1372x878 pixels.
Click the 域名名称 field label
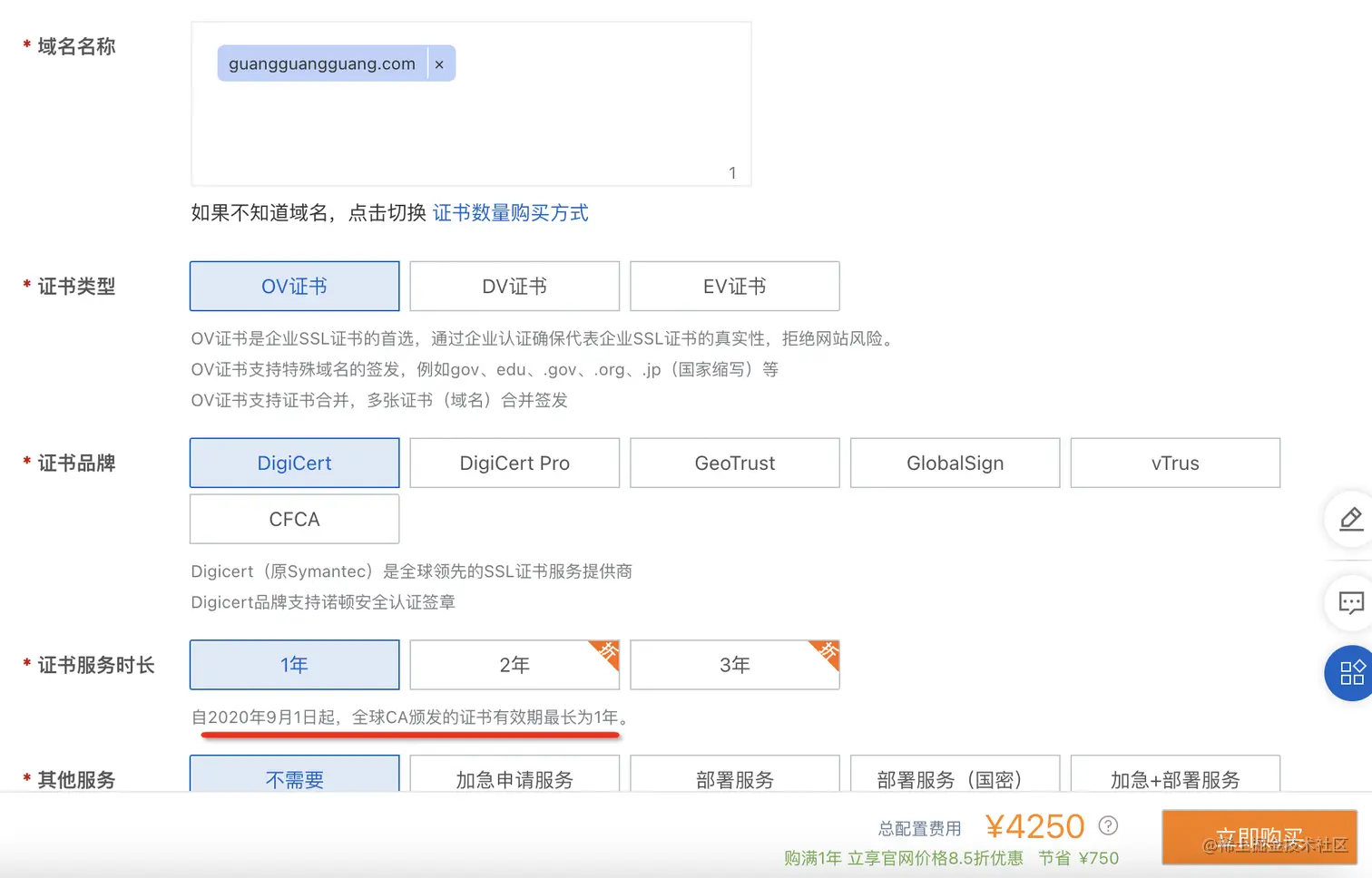pyautogui.click(x=76, y=46)
